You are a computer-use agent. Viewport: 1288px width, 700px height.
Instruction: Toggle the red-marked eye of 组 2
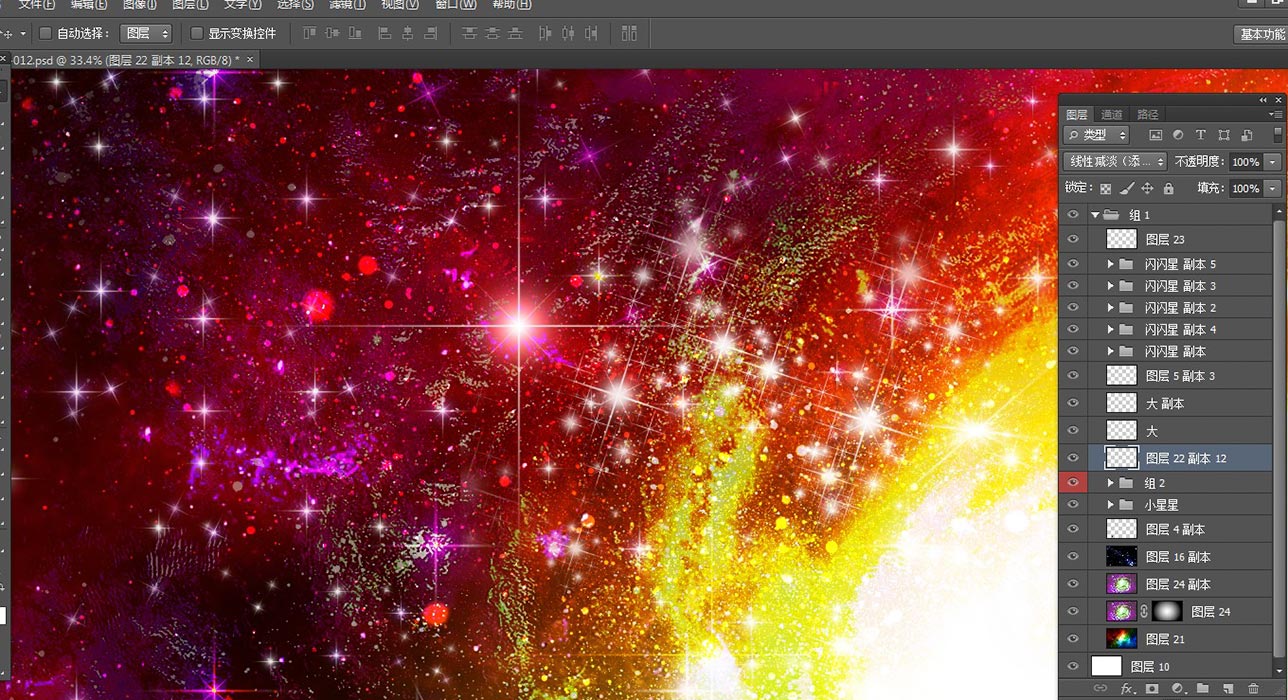point(1073,483)
